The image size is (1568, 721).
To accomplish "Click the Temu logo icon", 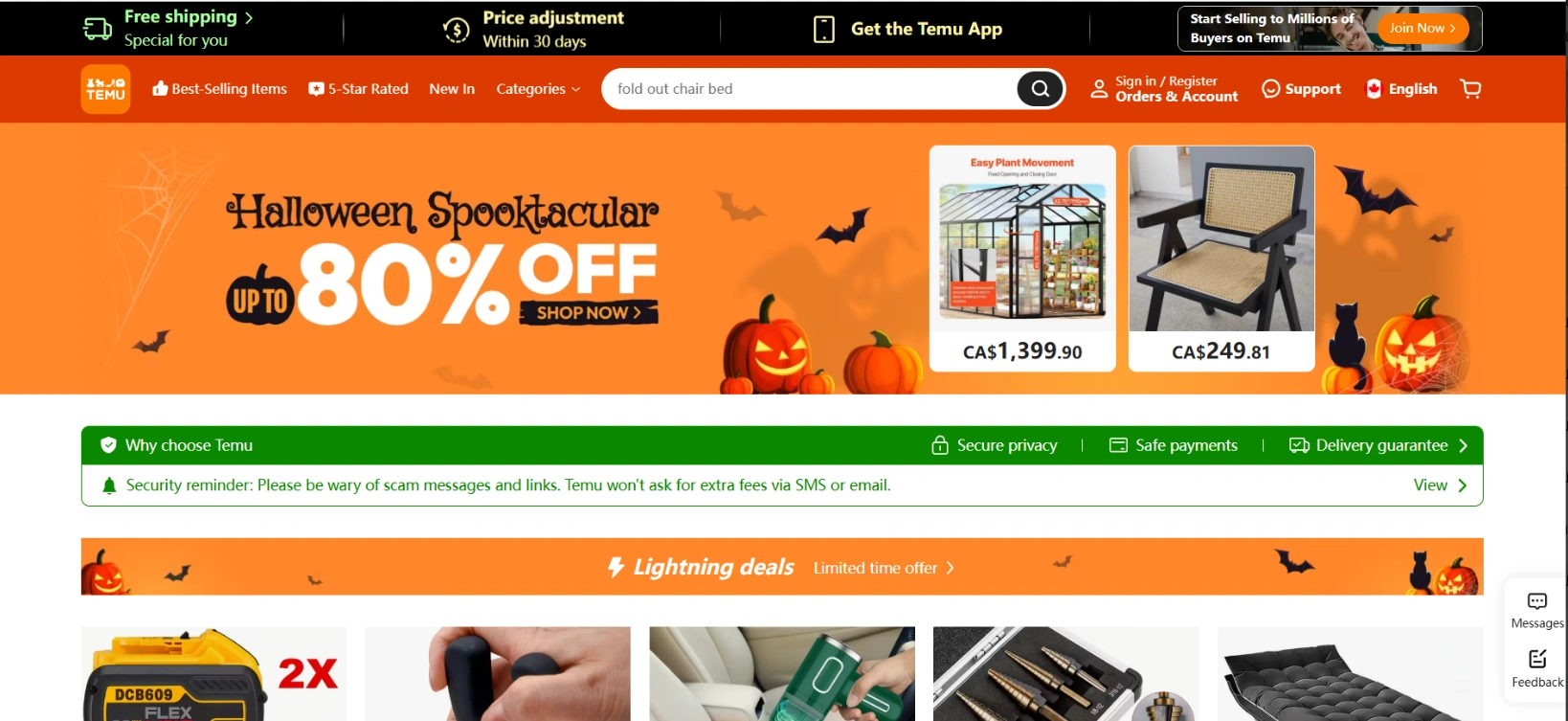I will pos(105,89).
